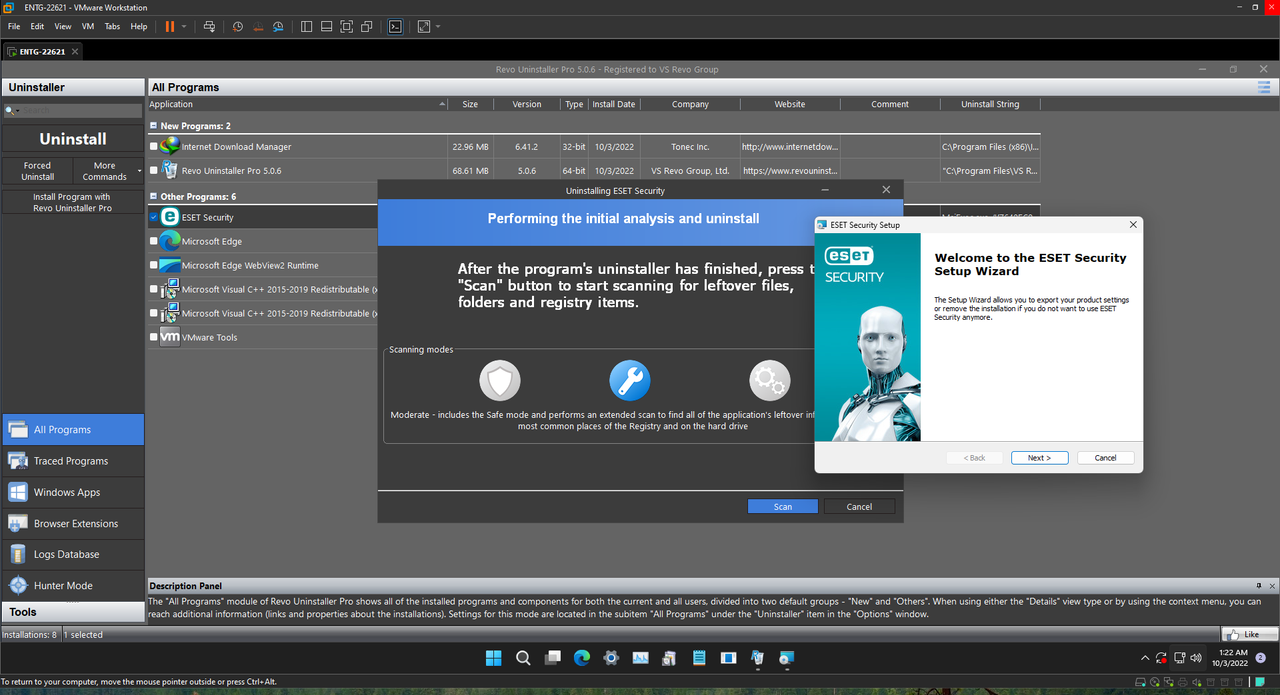Collapse the New Programs group
This screenshot has height=695, width=1280.
pos(154,126)
